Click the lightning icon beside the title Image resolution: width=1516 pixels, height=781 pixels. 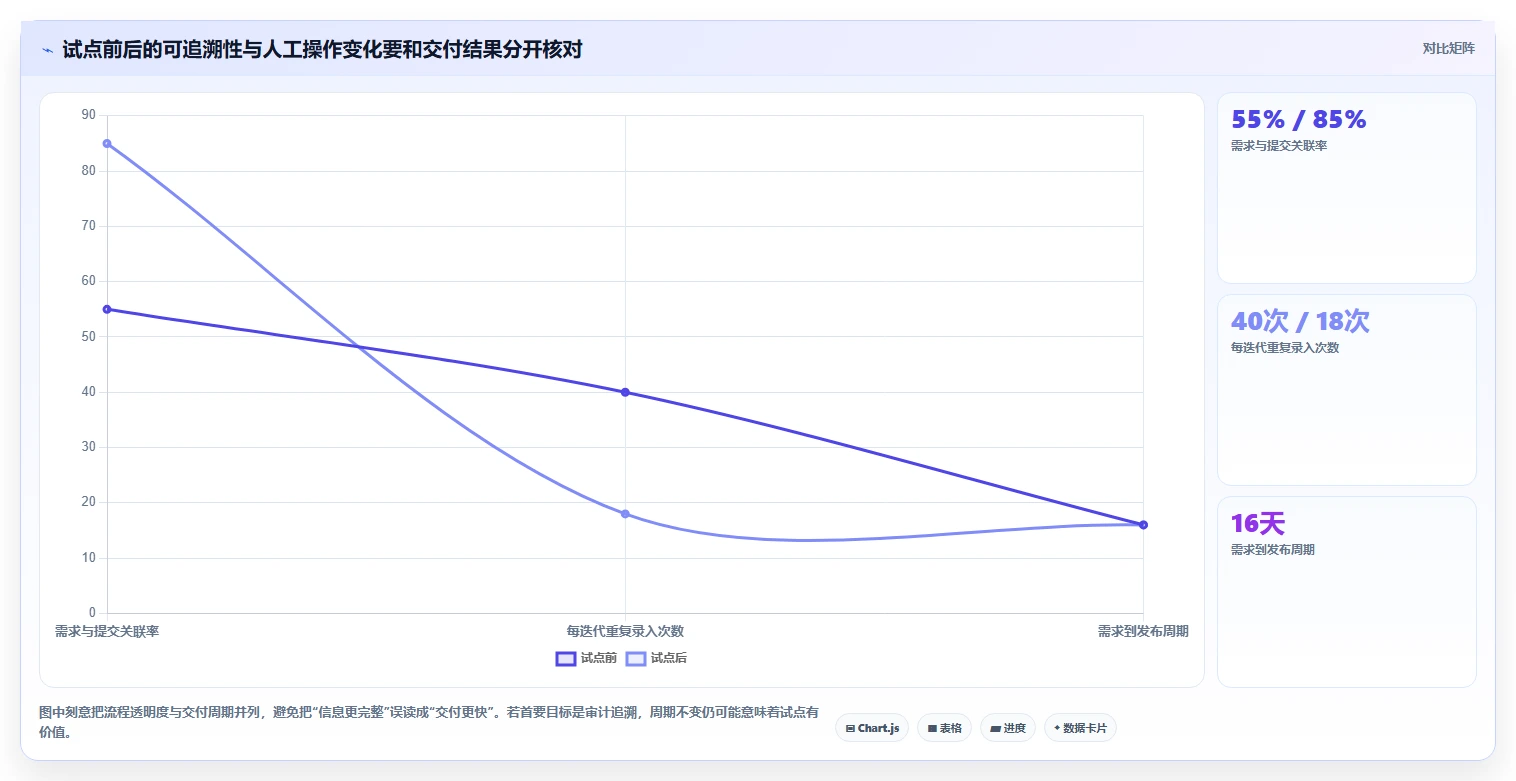coord(47,50)
